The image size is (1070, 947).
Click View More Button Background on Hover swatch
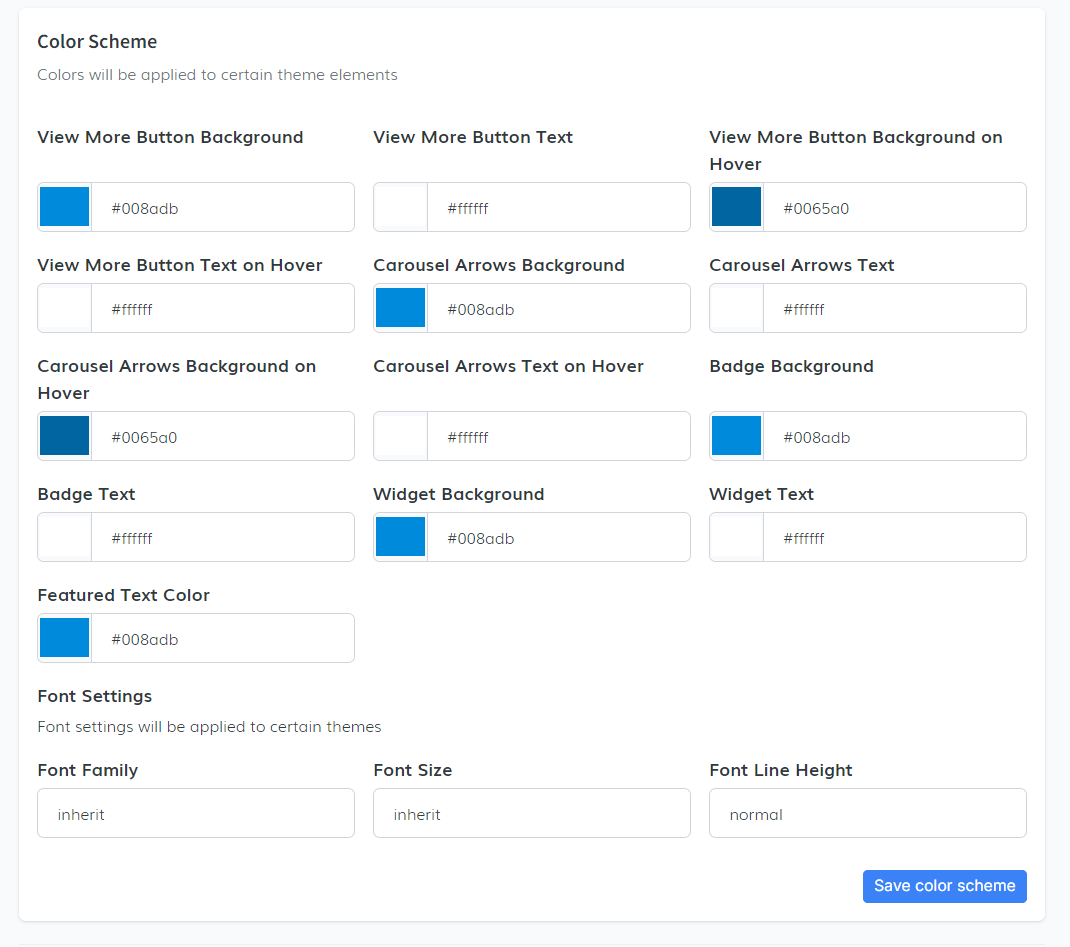pyautogui.click(x=737, y=207)
